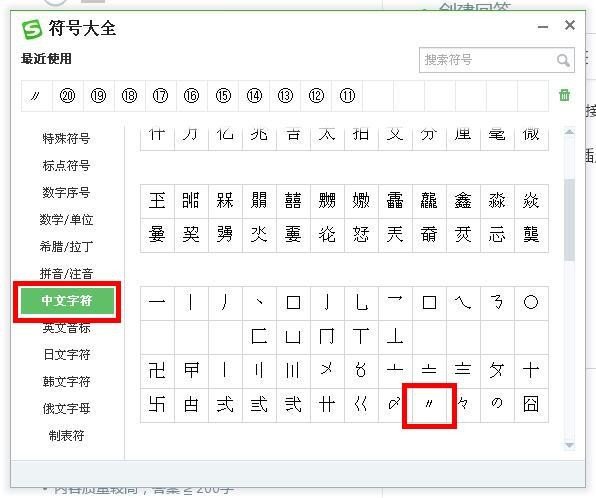Insert recent symbol ⑫
Image resolution: width=596 pixels, height=498 pixels.
point(316,95)
